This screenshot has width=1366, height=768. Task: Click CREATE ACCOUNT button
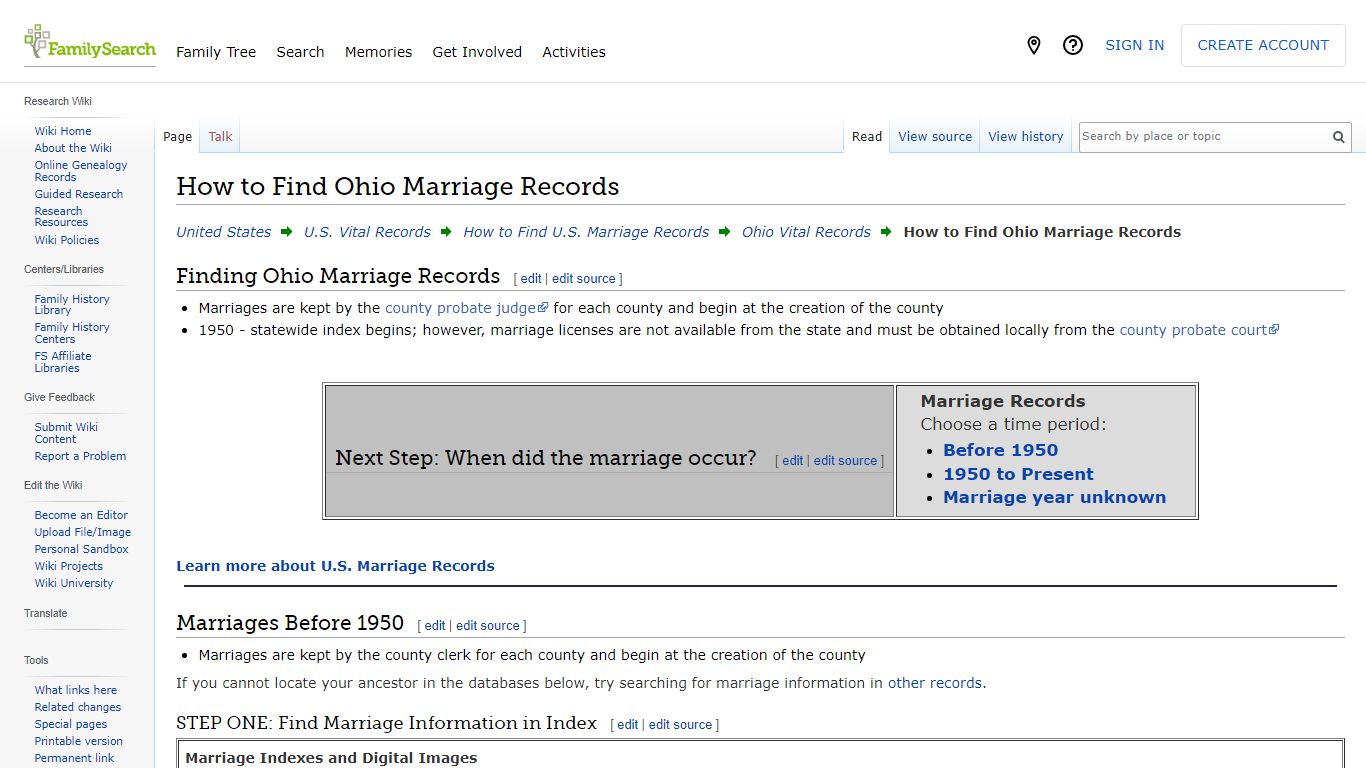coord(1263,45)
